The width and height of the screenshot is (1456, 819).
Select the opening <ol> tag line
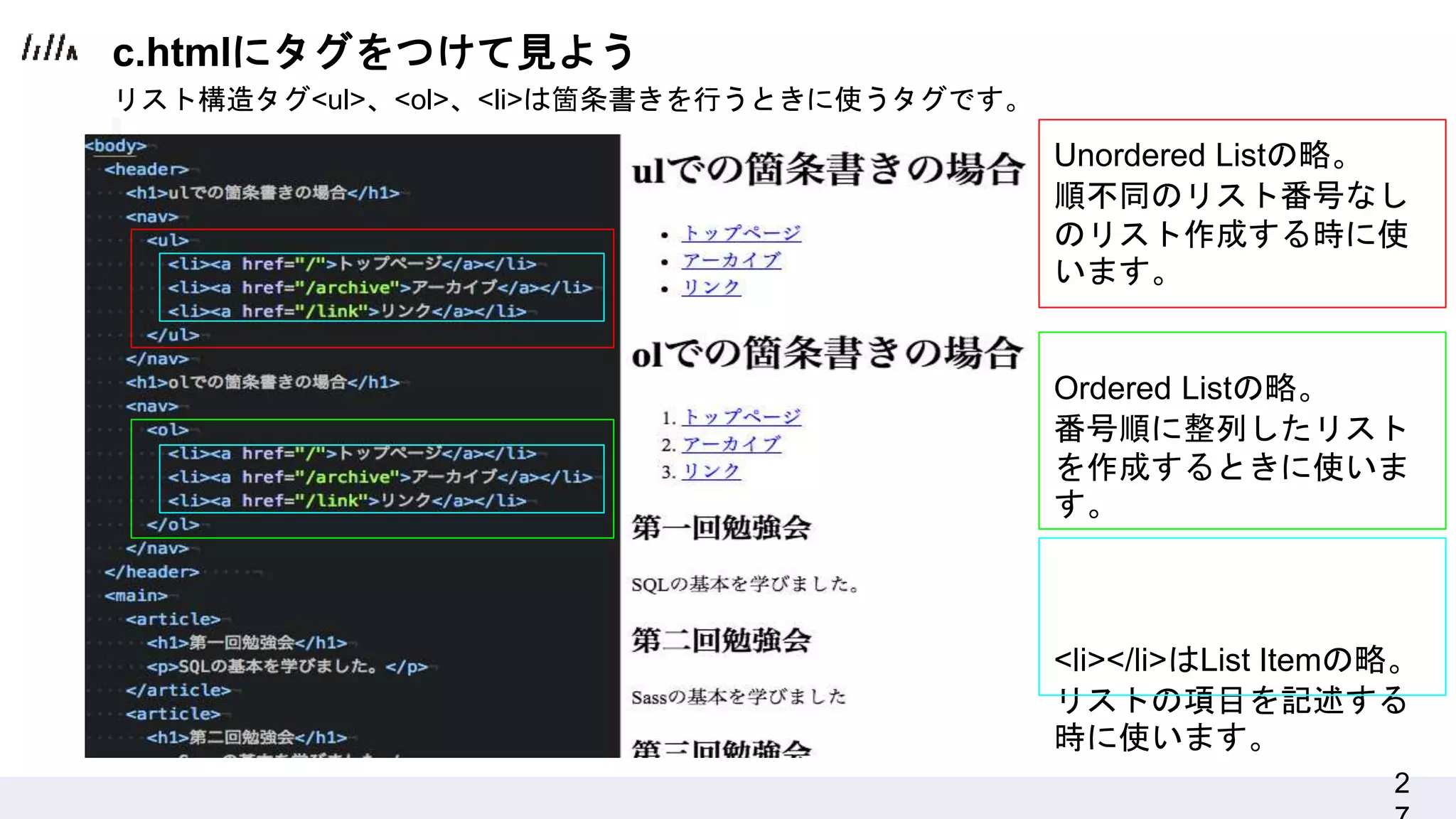(168, 430)
